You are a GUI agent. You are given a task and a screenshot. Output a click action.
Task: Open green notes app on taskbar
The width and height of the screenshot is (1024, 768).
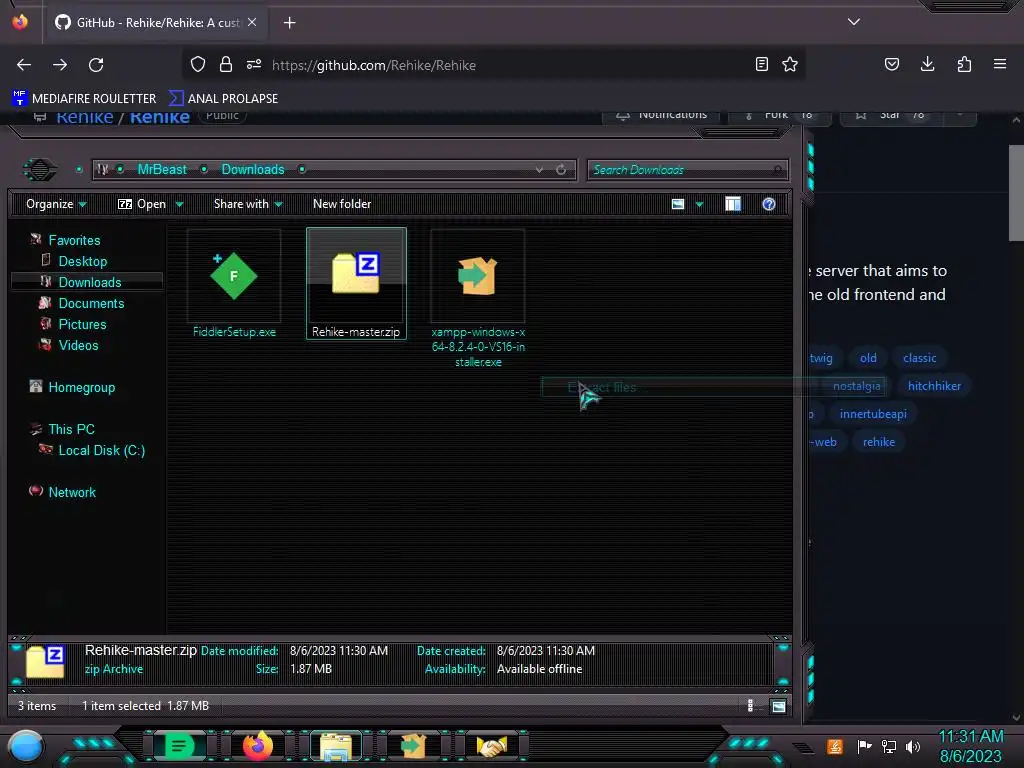179,746
